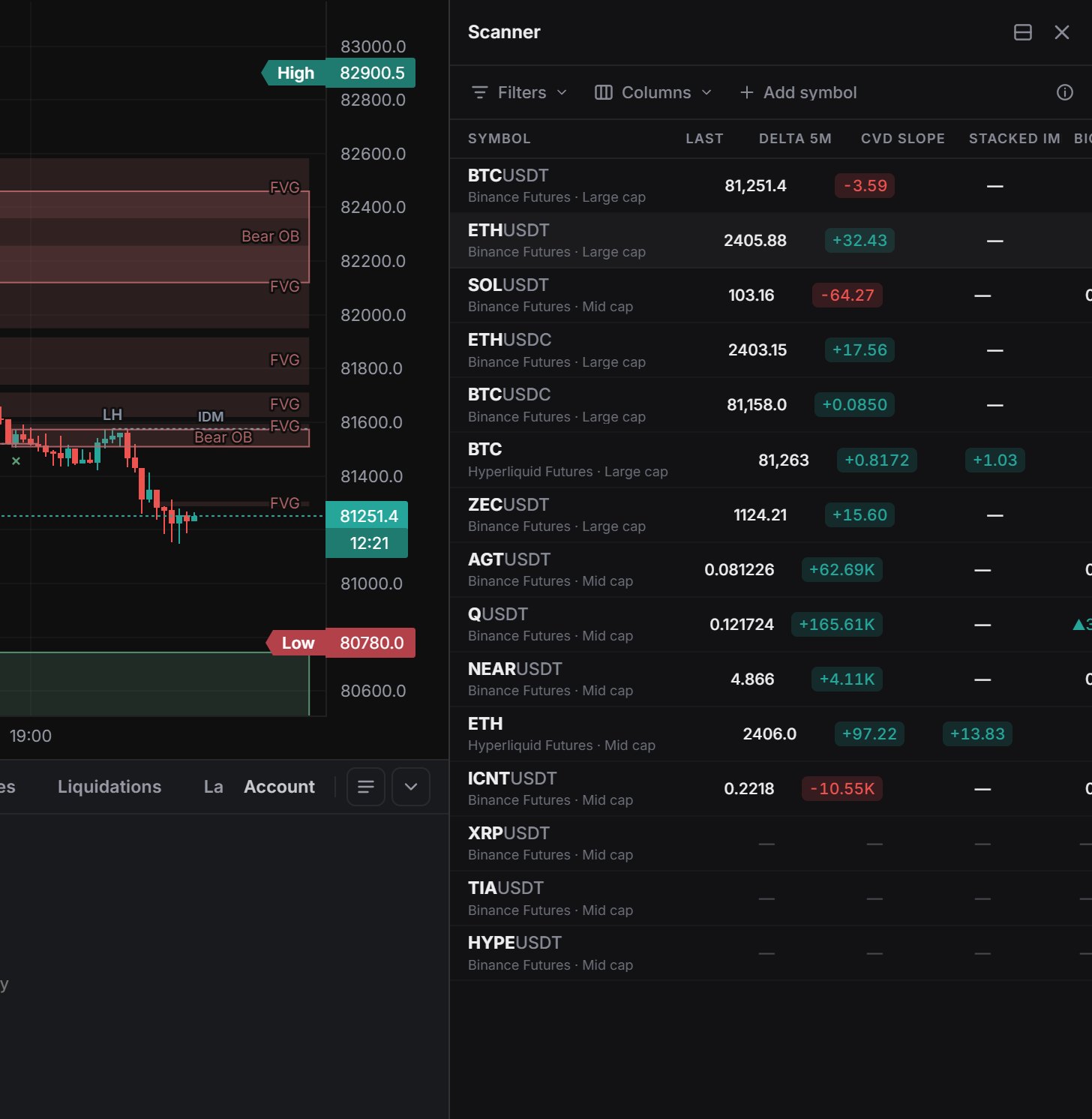
Task: Switch to the Account tab
Action: (279, 787)
